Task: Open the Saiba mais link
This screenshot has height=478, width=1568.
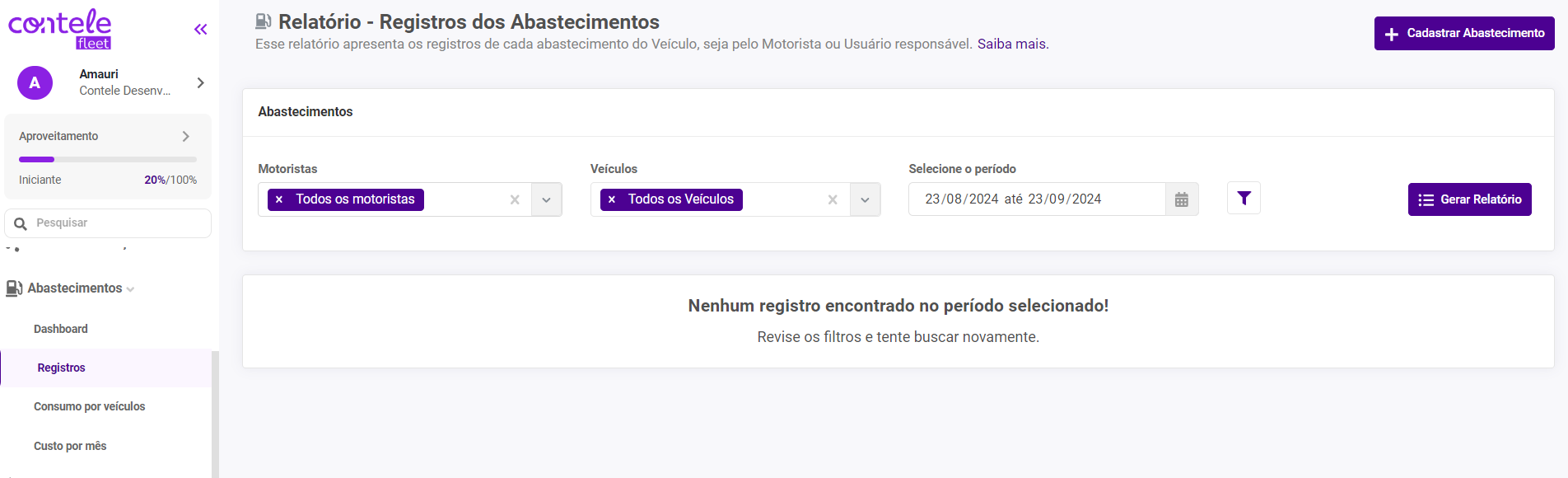Action: [x=1012, y=44]
